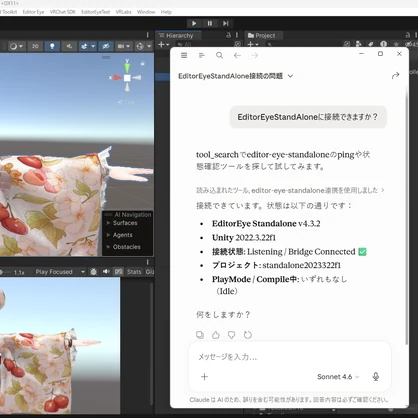Go back with Claude's left arrow

pos(237,55)
